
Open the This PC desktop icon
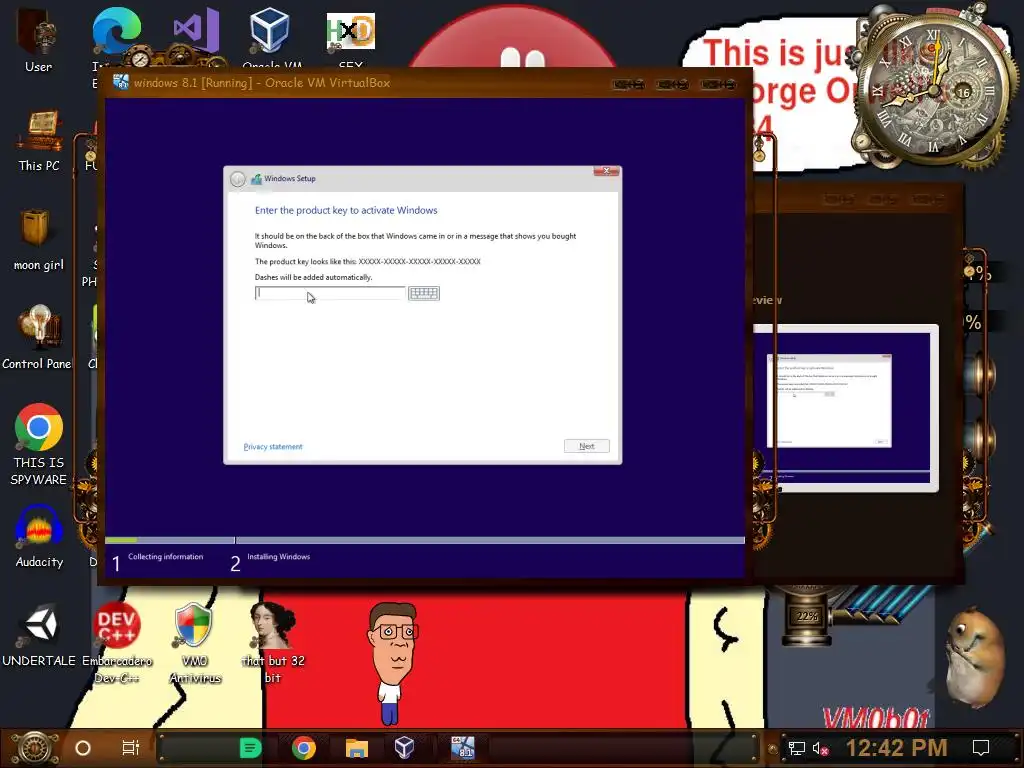tap(39, 140)
